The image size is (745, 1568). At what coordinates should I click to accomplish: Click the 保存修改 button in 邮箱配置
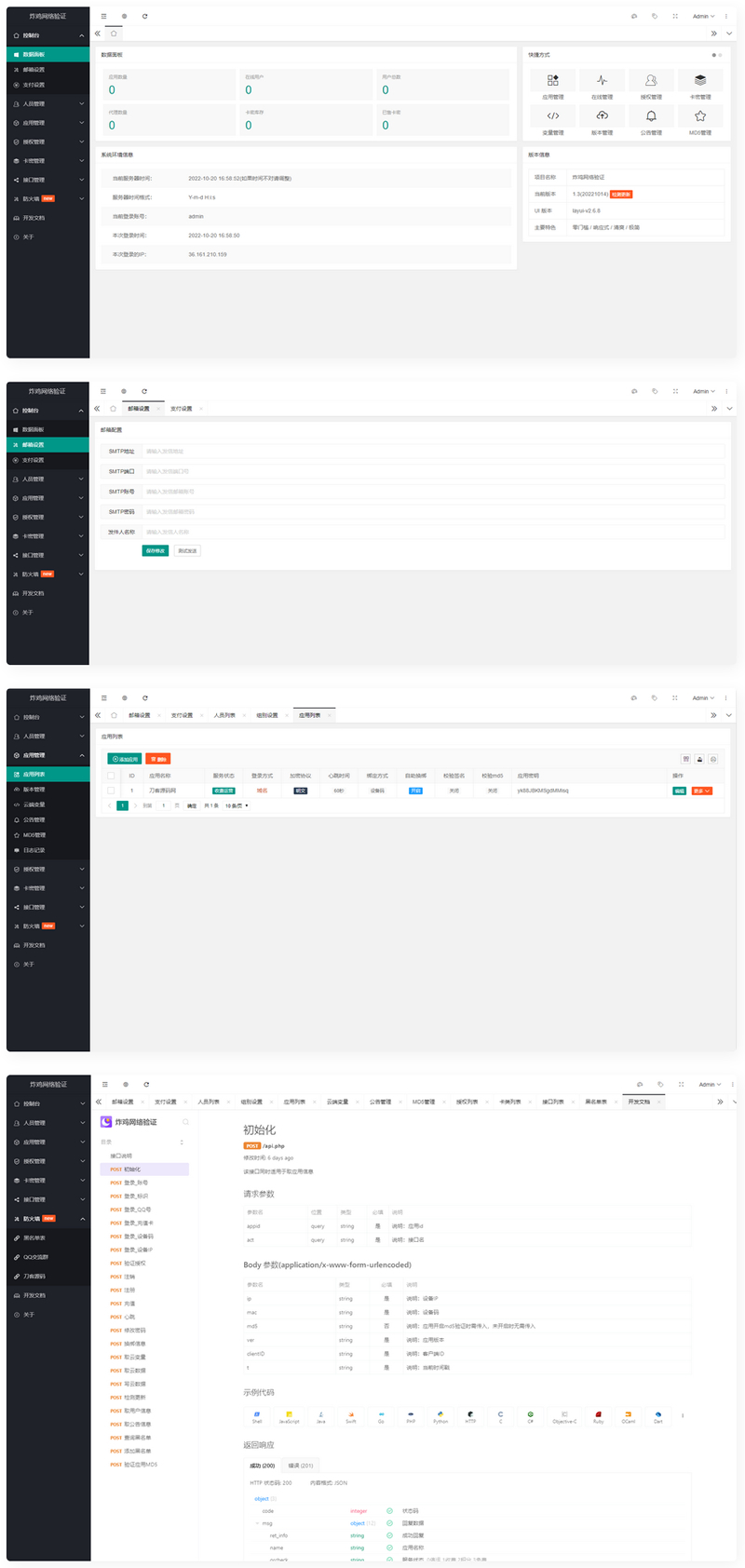(x=156, y=550)
